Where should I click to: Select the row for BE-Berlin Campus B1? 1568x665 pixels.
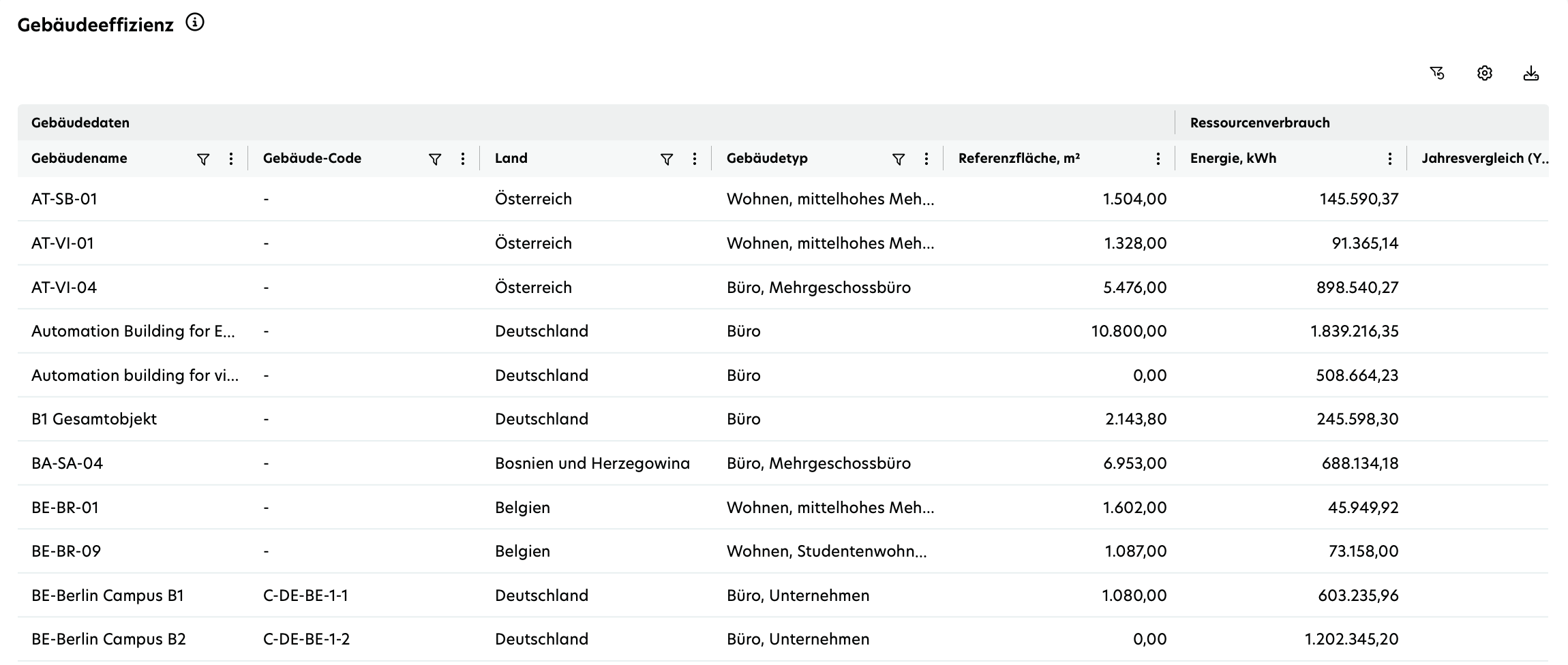[x=106, y=595]
